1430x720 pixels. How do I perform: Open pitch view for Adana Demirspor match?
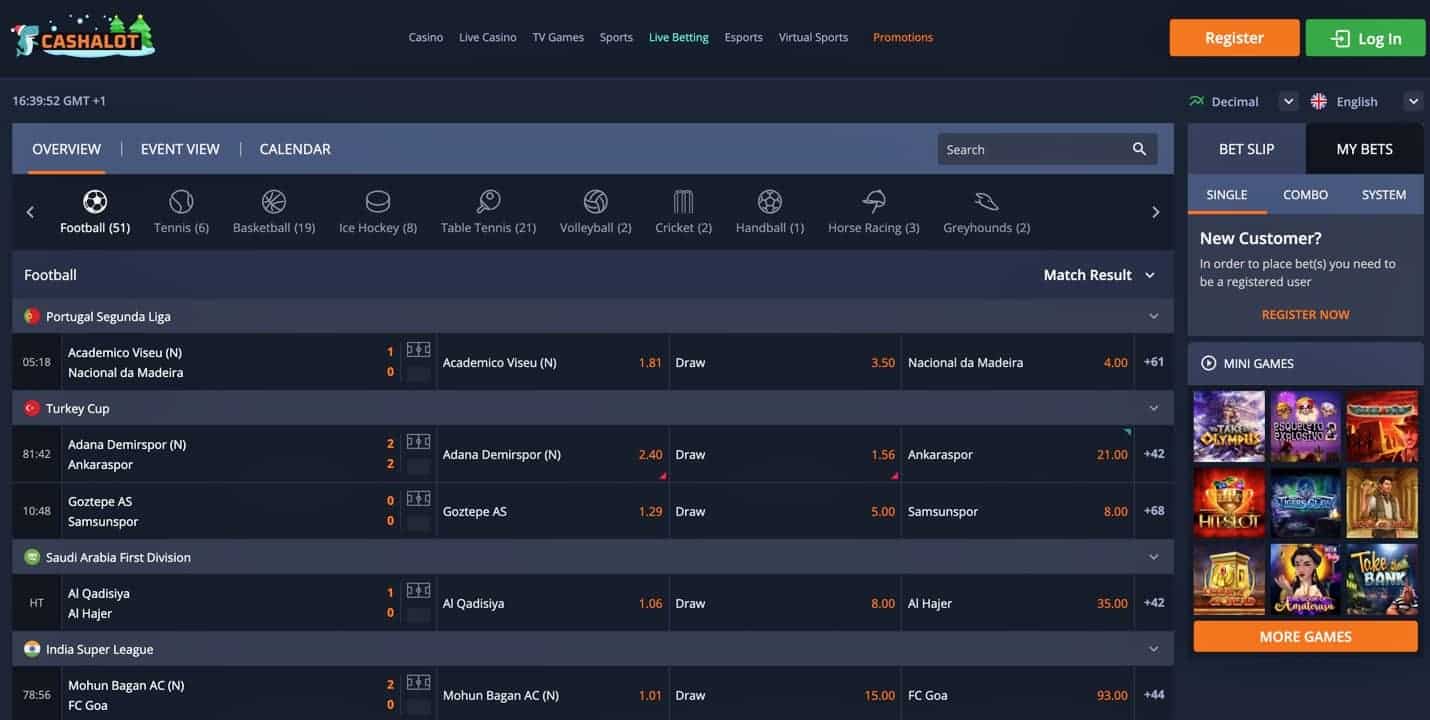tap(418, 442)
